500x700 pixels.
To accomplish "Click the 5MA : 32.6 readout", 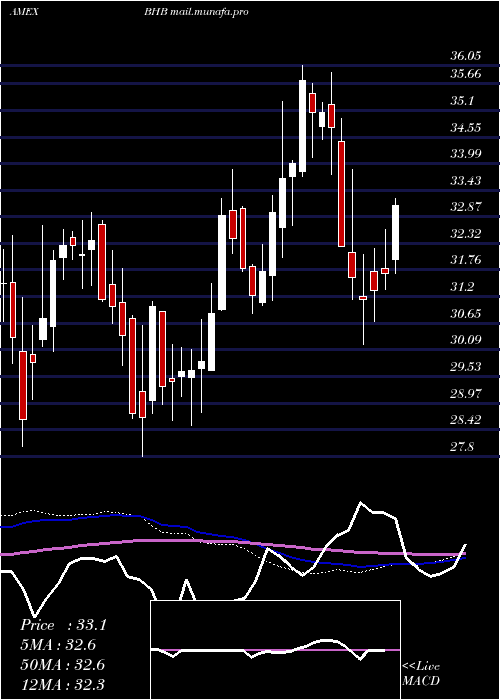I will click(x=58, y=645).
